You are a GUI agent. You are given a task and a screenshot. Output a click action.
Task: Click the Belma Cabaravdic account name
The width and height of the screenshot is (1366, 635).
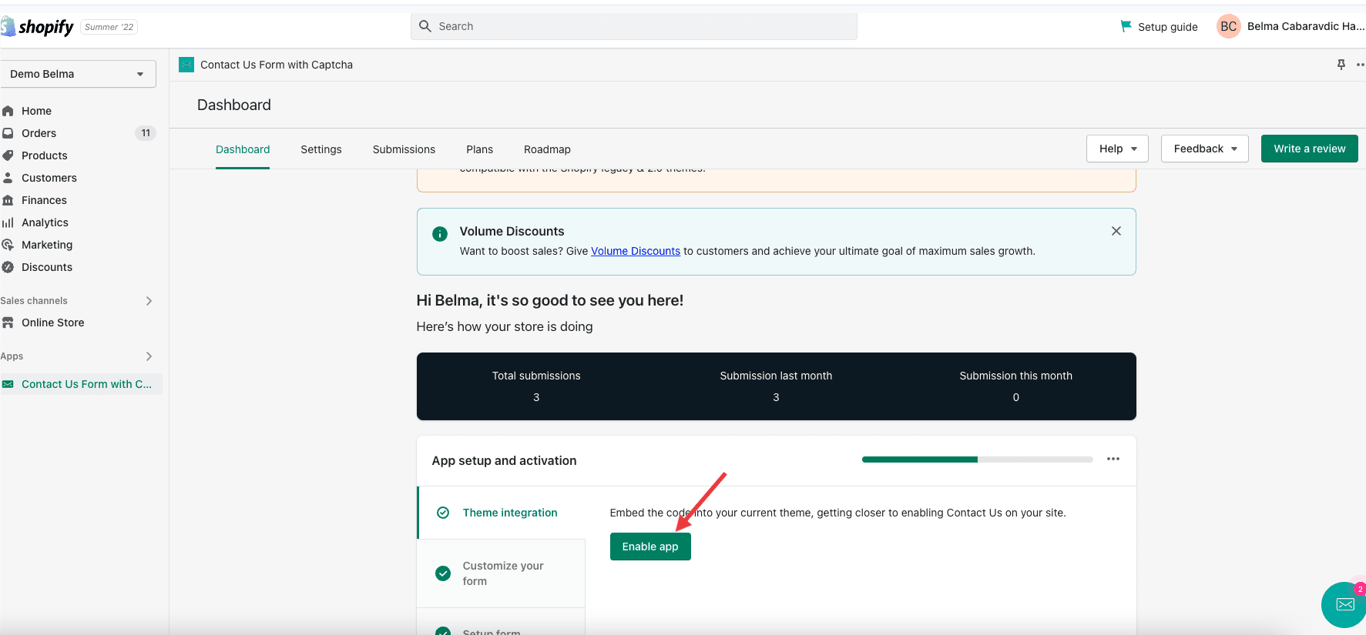pyautogui.click(x=1306, y=26)
